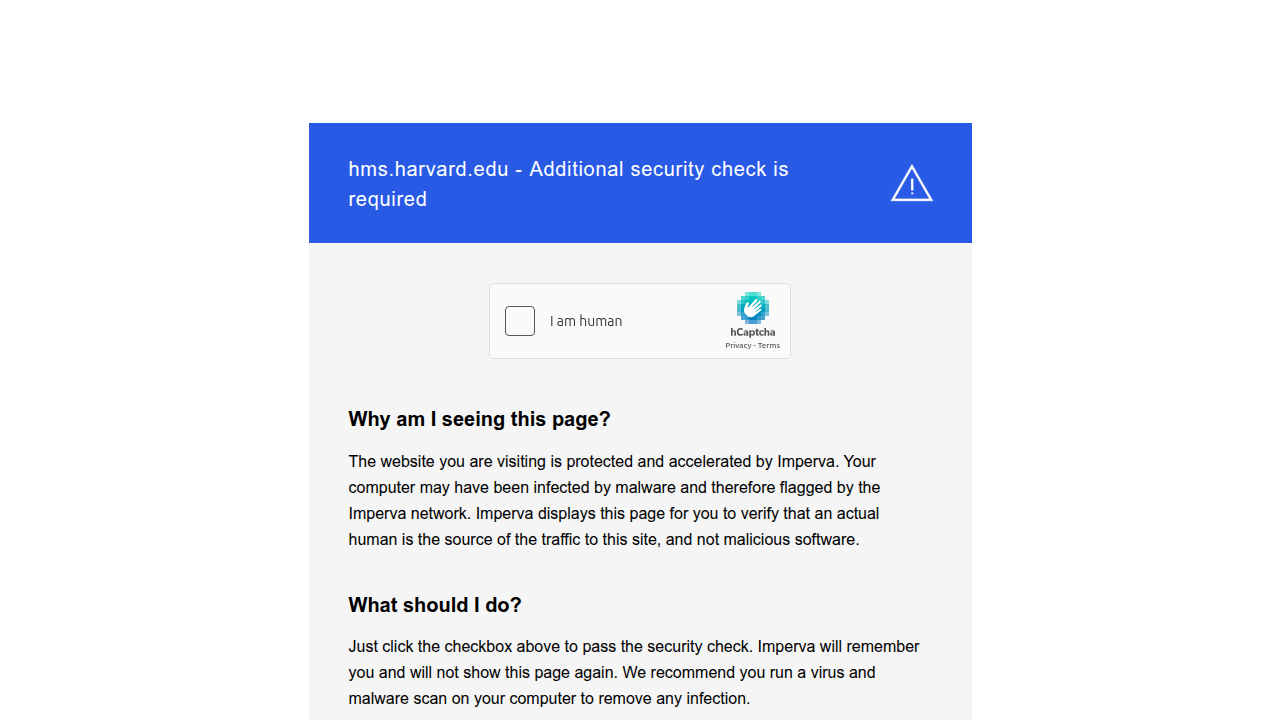Click the line "human is the source of the traffic"

[x=604, y=540]
